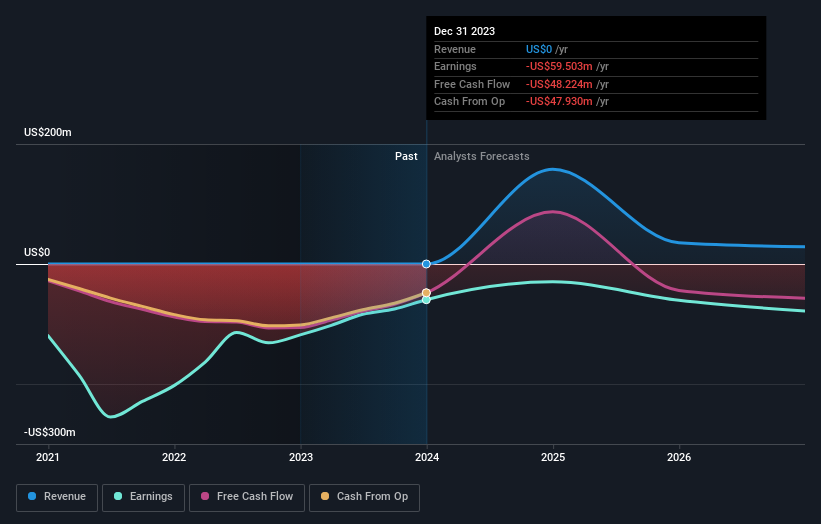The height and width of the screenshot is (524, 821).
Task: Click the 2024 x-axis label
Action: tap(427, 457)
